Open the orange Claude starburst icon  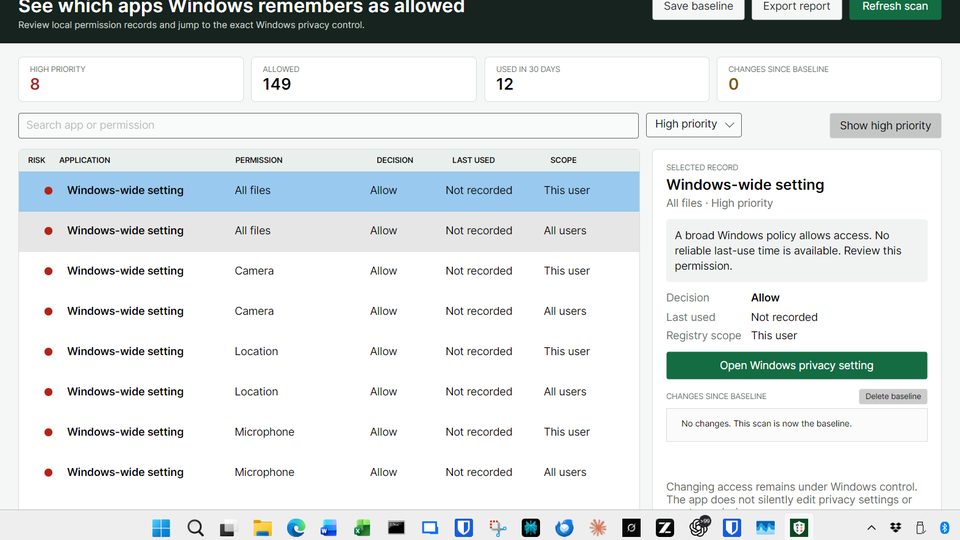(x=598, y=527)
